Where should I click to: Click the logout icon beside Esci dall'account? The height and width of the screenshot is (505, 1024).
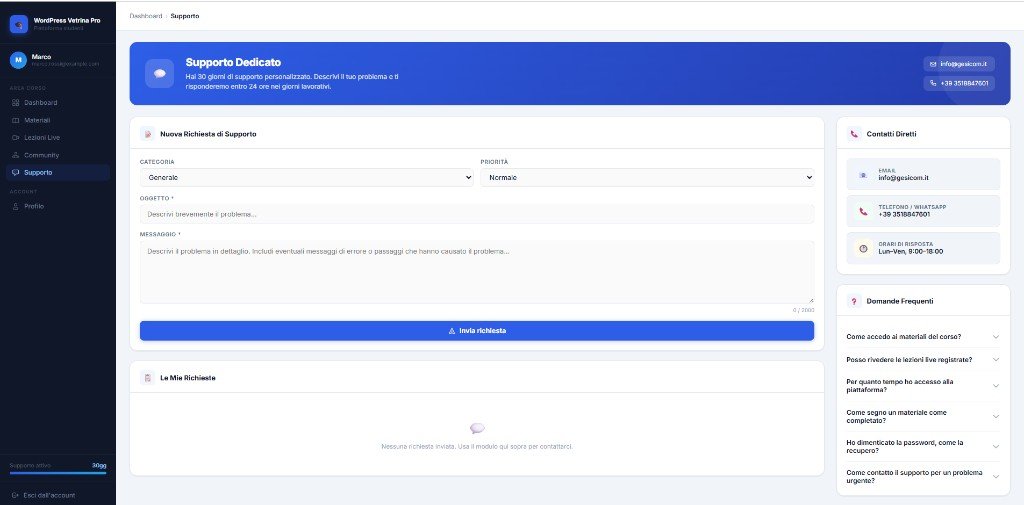(15, 495)
